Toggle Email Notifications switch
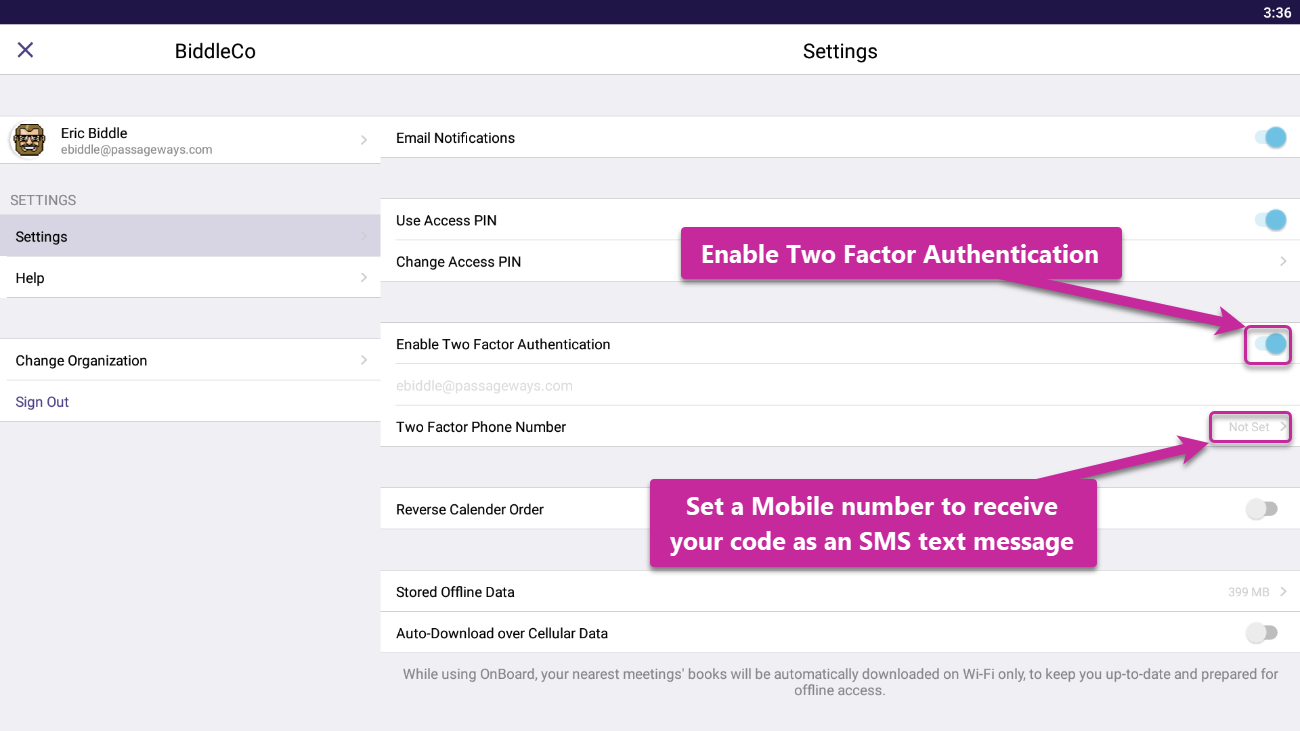The width and height of the screenshot is (1300, 731). click(x=1271, y=138)
